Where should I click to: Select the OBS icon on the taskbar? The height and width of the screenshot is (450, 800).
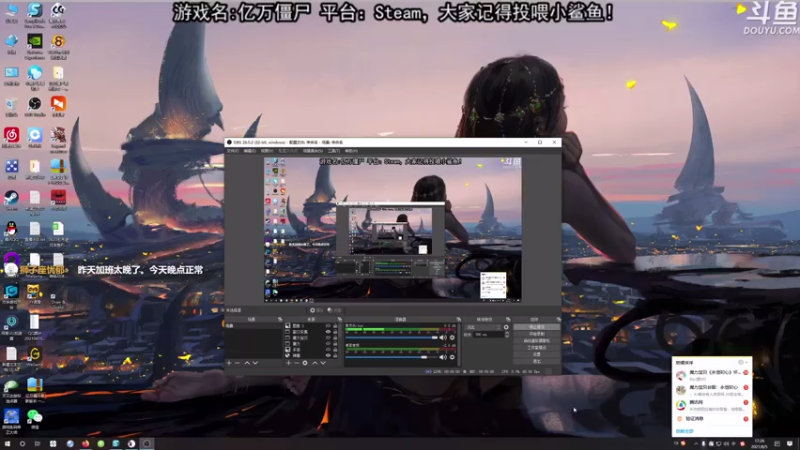point(147,444)
